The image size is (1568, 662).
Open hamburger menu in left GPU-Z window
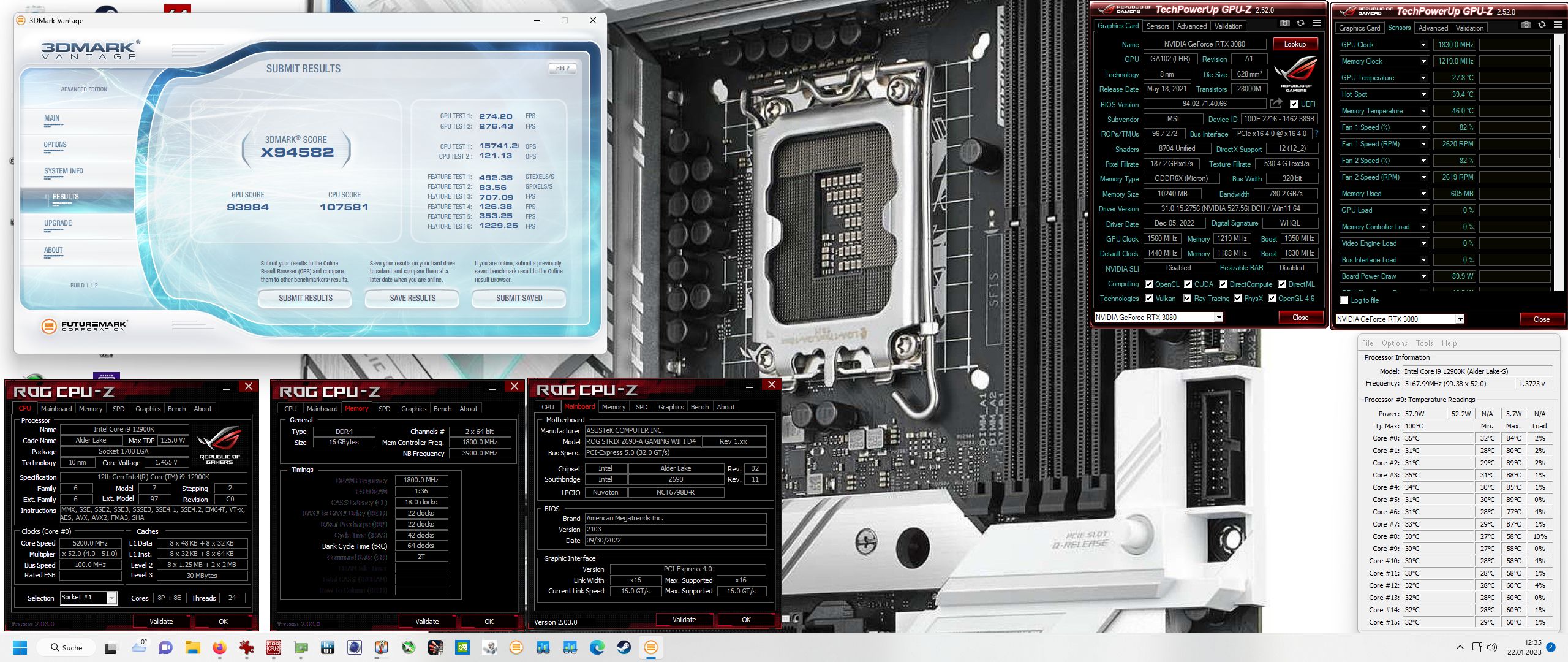pos(1316,23)
